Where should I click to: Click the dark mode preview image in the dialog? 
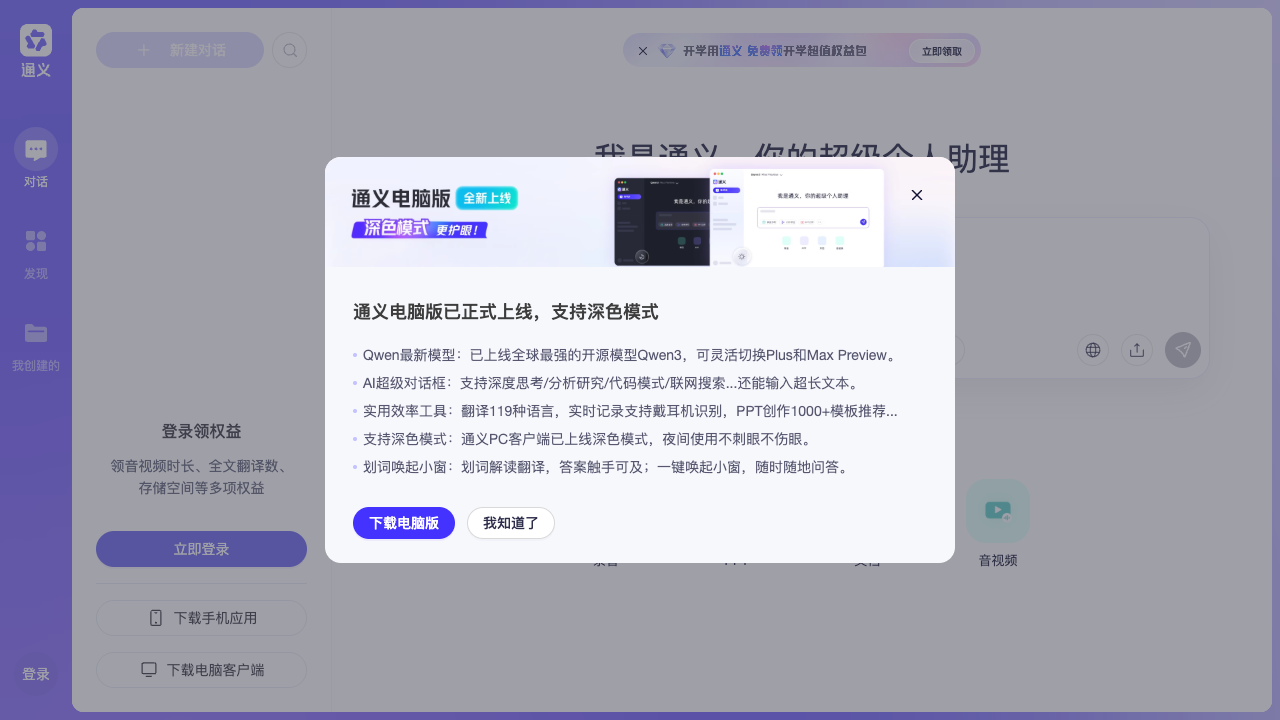[x=665, y=216]
